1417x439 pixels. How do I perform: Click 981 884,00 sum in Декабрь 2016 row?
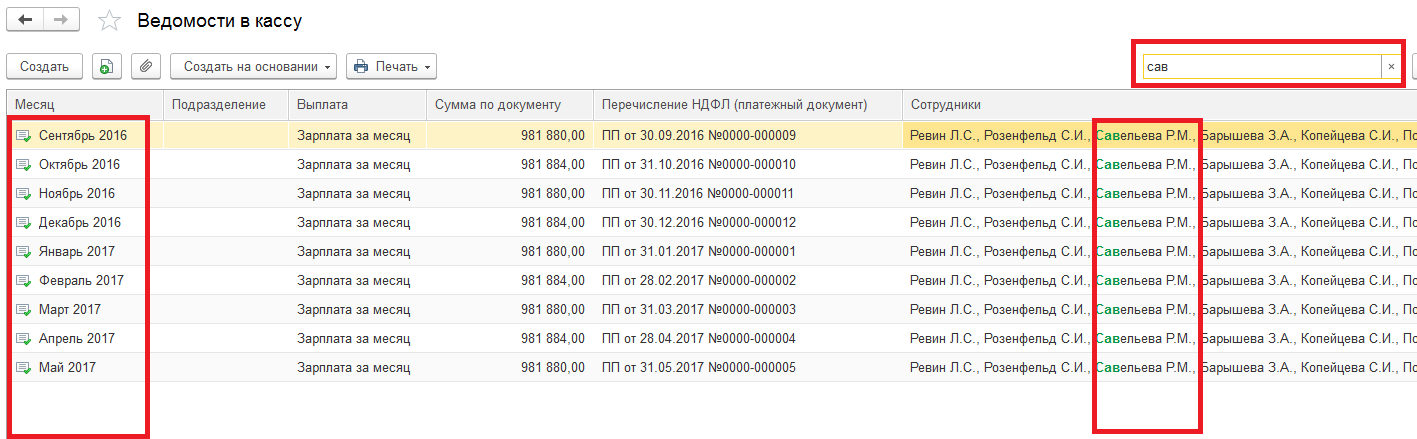[x=553, y=222]
